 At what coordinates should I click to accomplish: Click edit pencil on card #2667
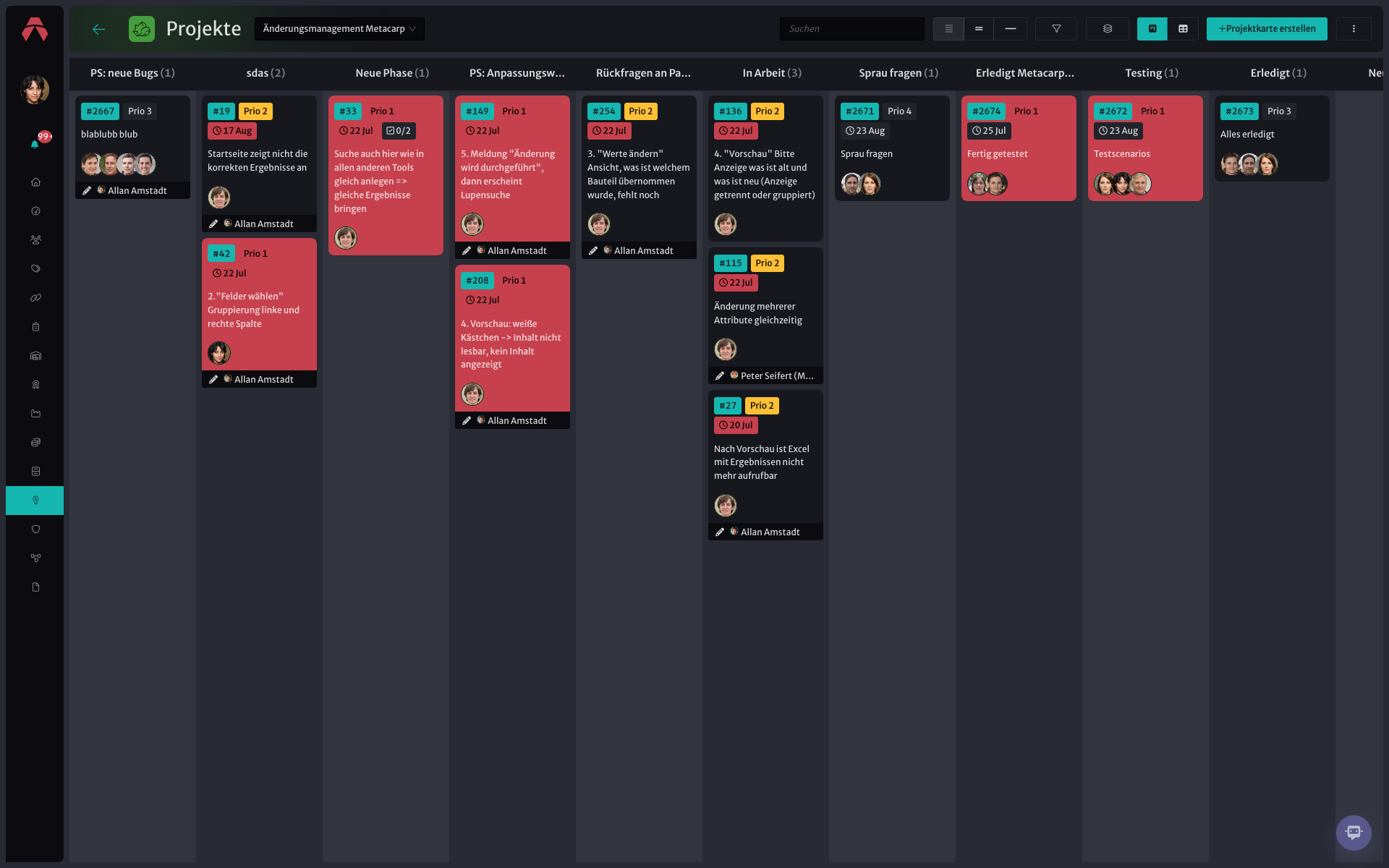point(87,191)
